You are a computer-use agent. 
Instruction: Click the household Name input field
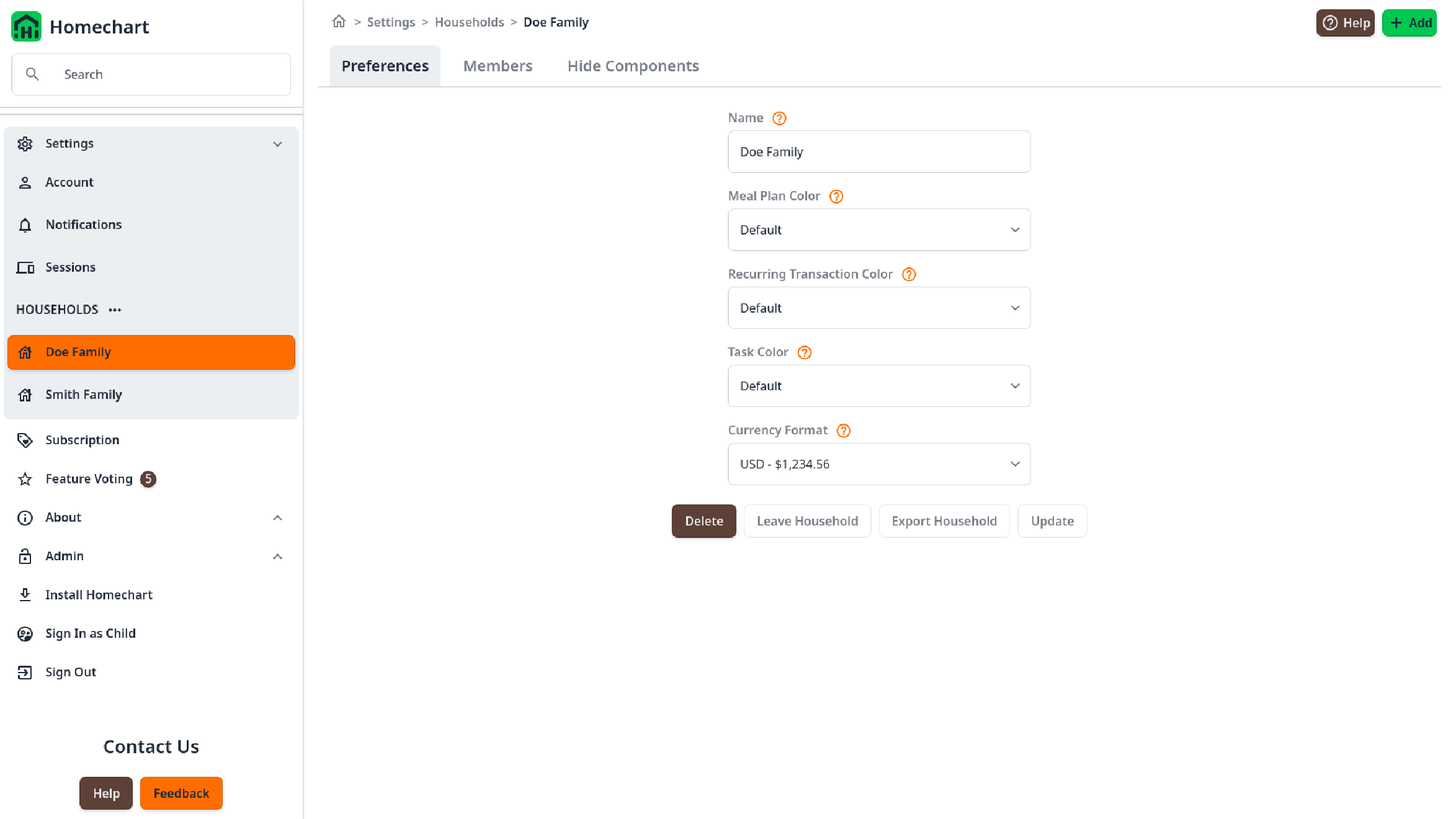point(879,151)
